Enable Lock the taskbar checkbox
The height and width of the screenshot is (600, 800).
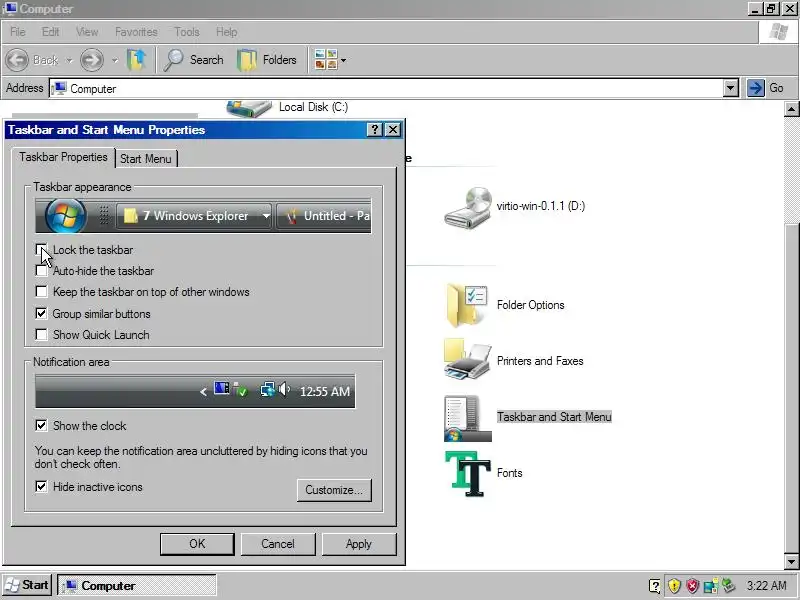[41, 249]
